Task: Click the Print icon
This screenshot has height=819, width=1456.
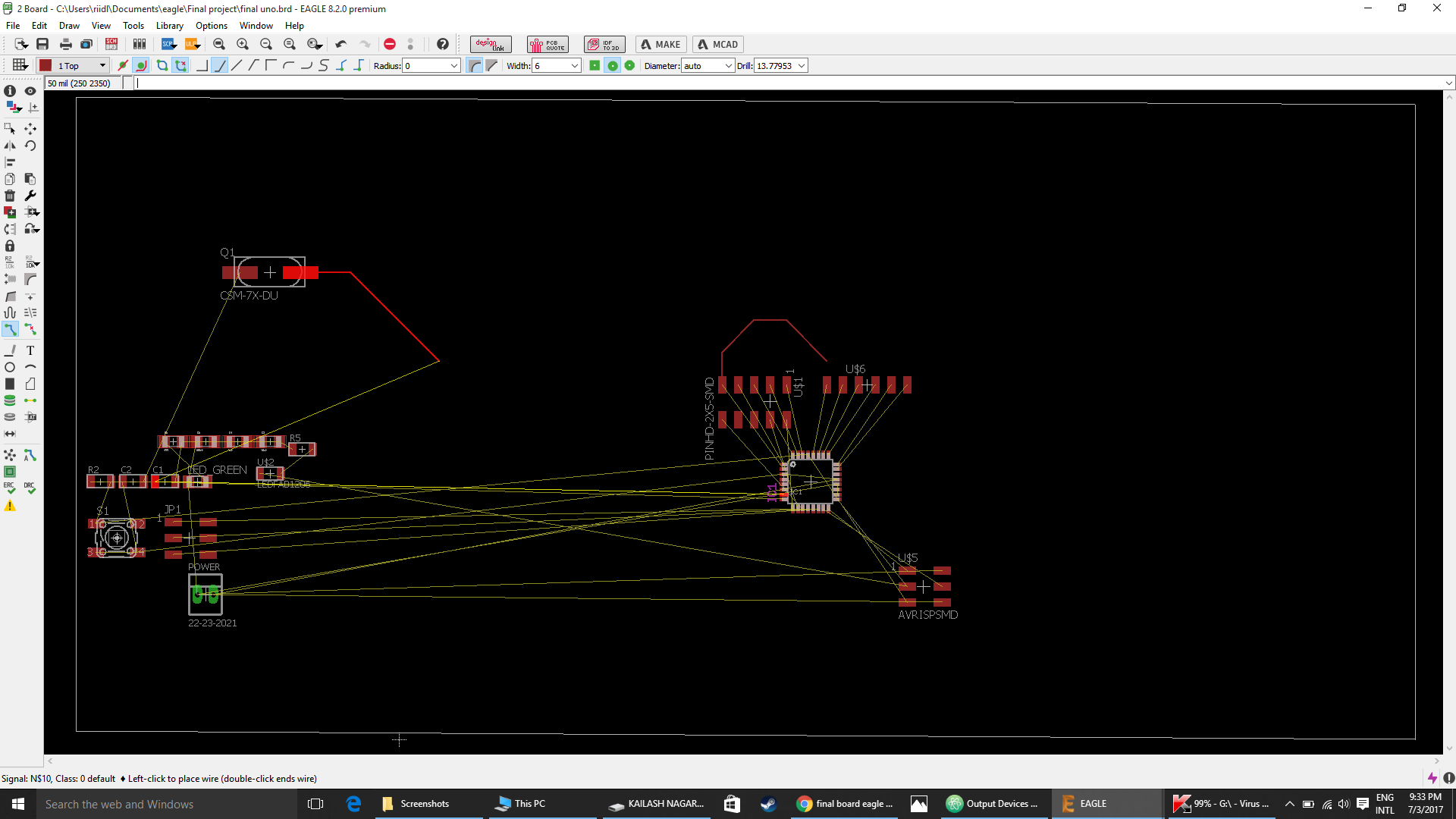Action: 65,44
